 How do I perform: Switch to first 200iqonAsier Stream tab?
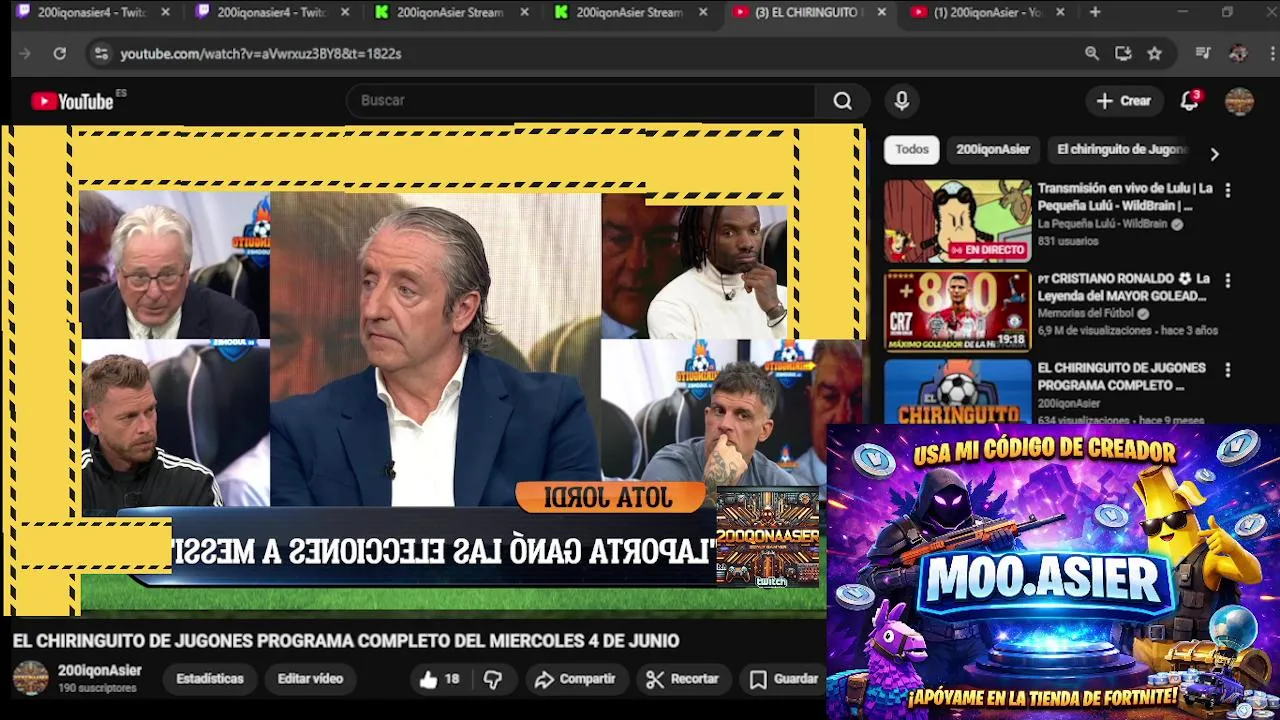coord(450,12)
